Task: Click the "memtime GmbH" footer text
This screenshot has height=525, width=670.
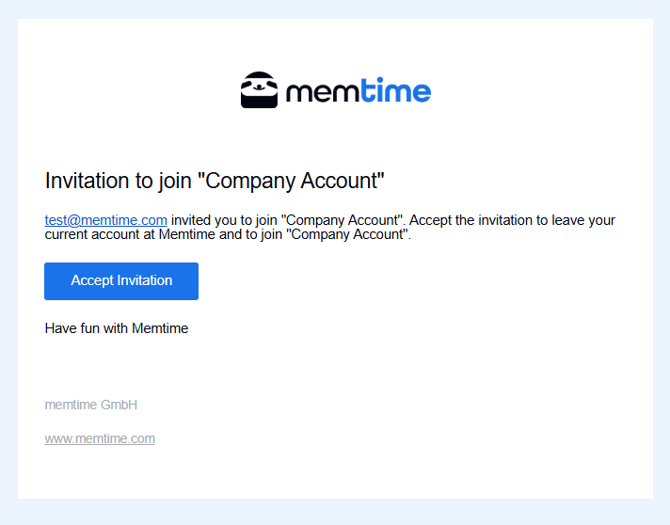Action: click(91, 405)
